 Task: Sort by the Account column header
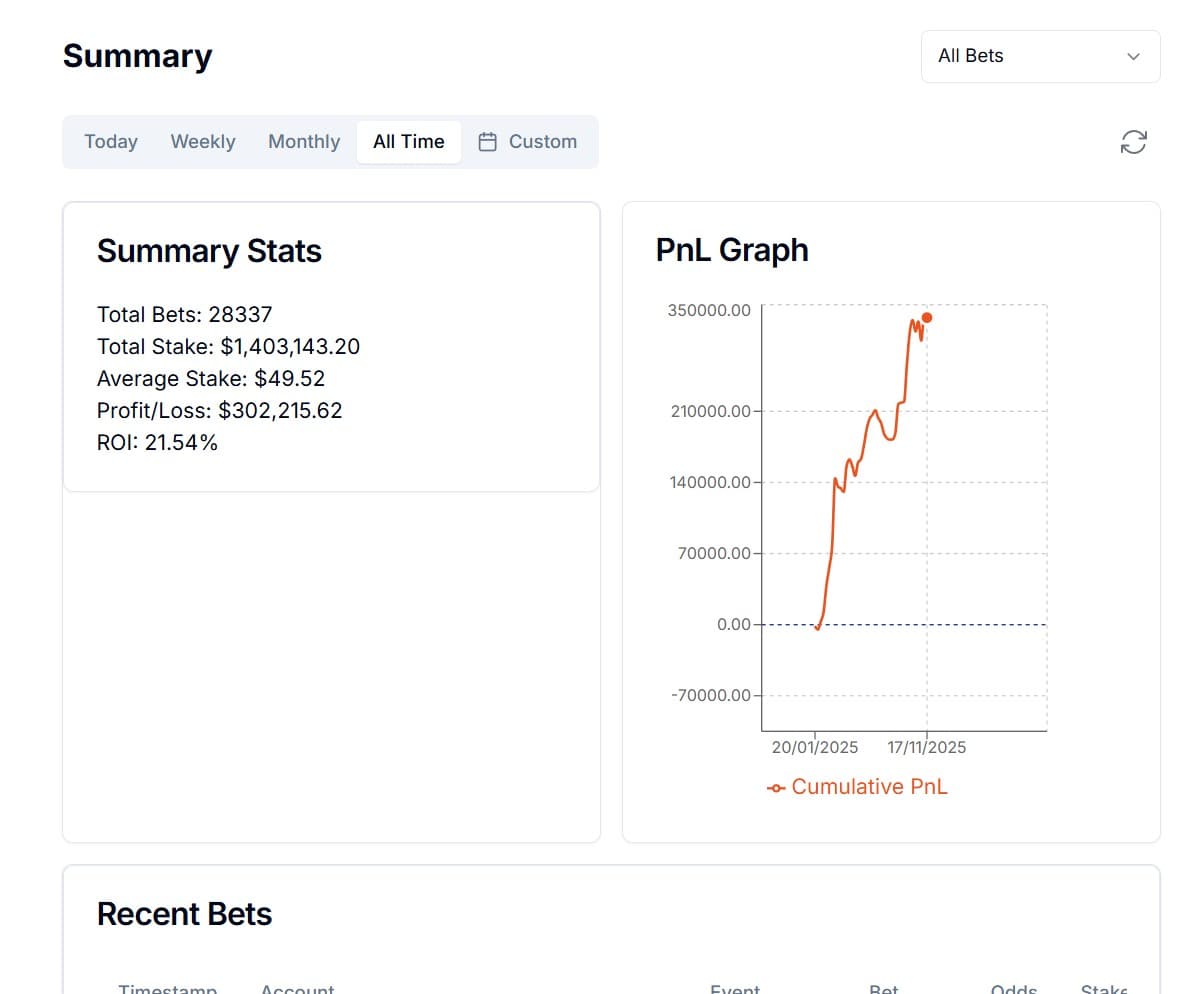click(297, 988)
